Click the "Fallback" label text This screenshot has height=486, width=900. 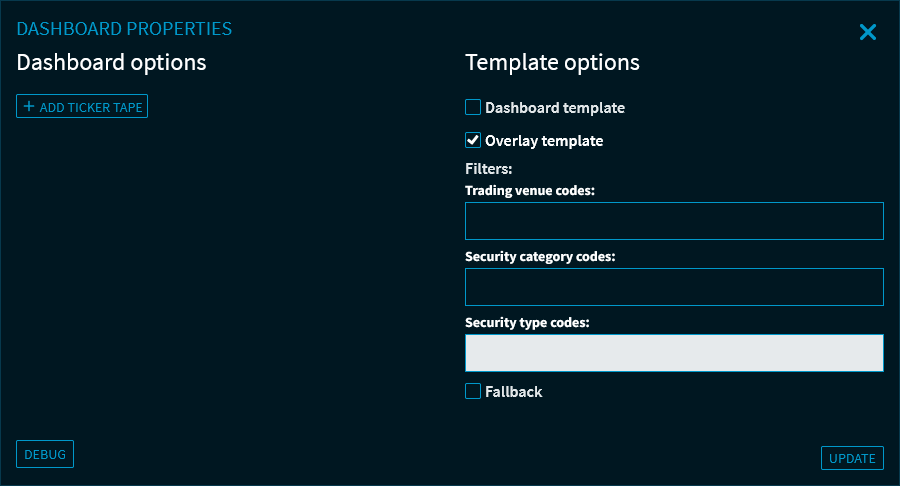coord(514,392)
